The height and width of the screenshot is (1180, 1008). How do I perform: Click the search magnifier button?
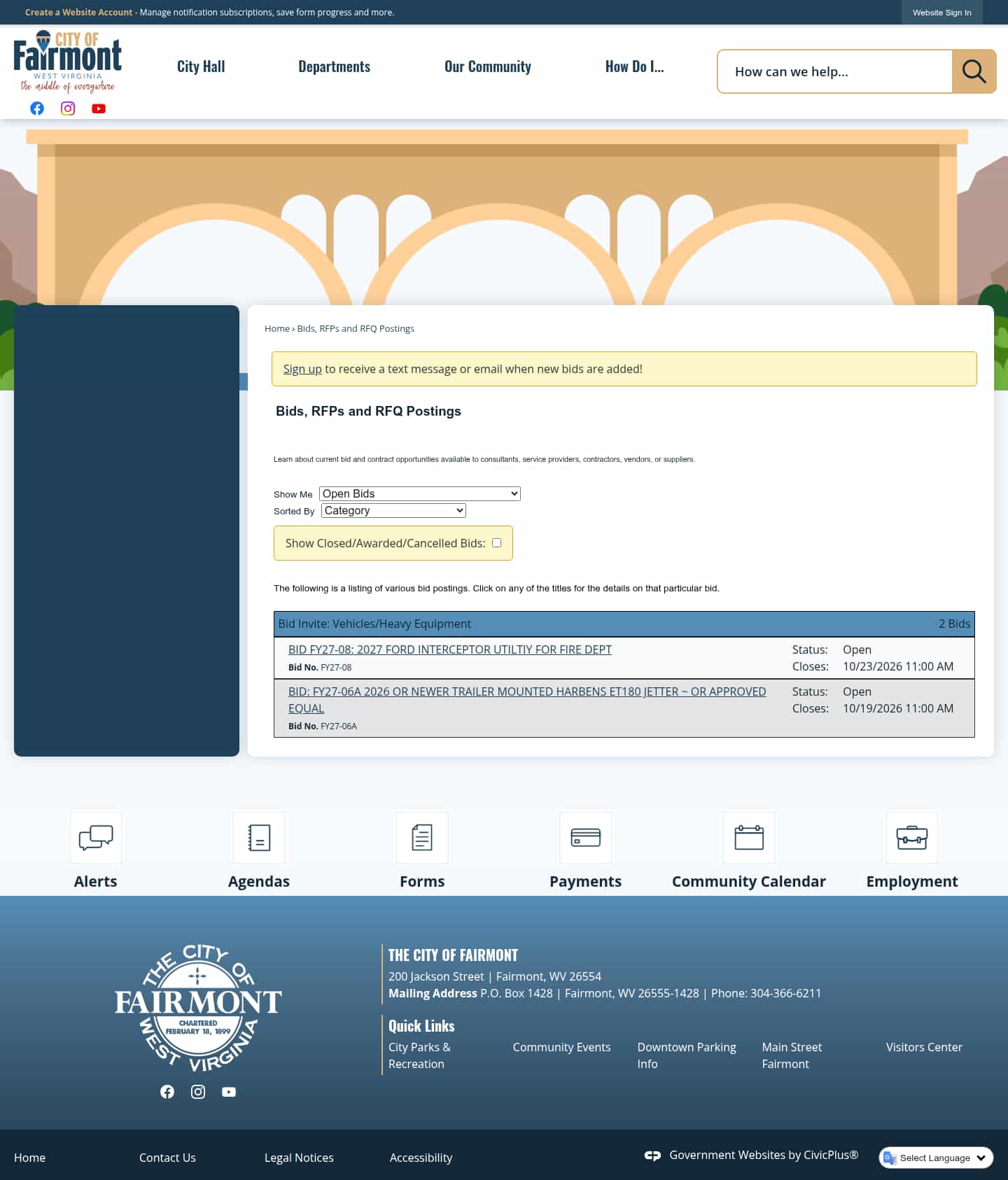point(974,71)
